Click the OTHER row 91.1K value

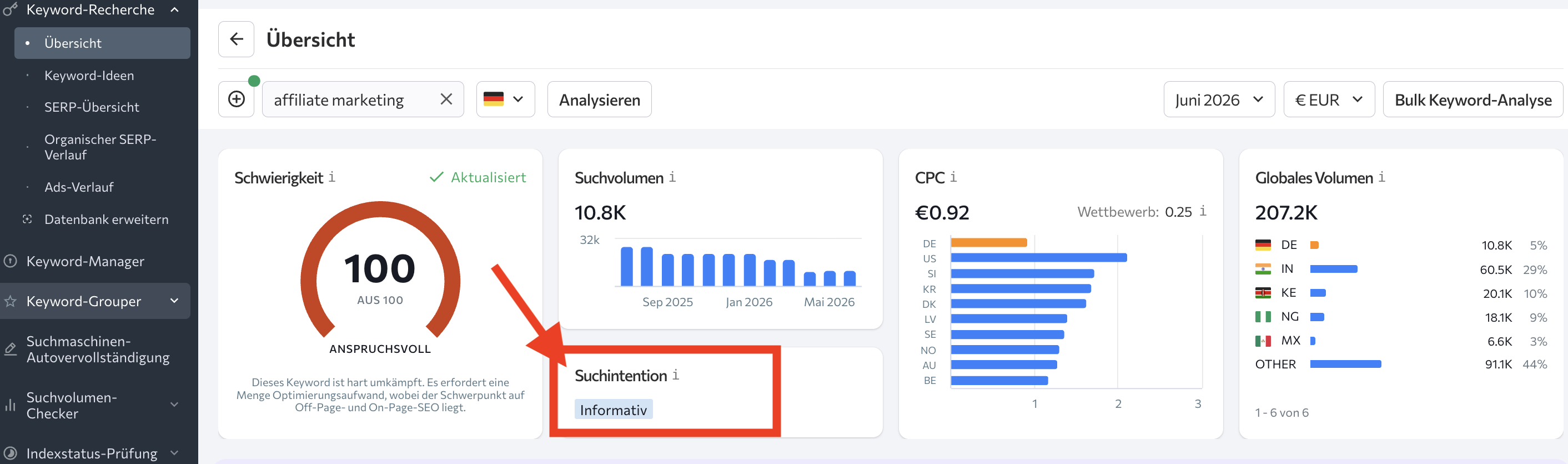pyautogui.click(x=1498, y=364)
